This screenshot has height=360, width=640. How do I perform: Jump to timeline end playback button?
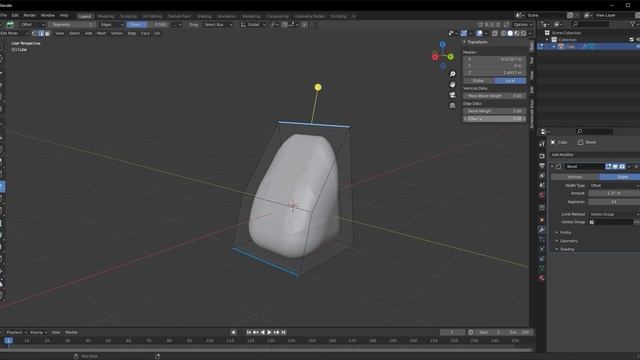click(283, 332)
